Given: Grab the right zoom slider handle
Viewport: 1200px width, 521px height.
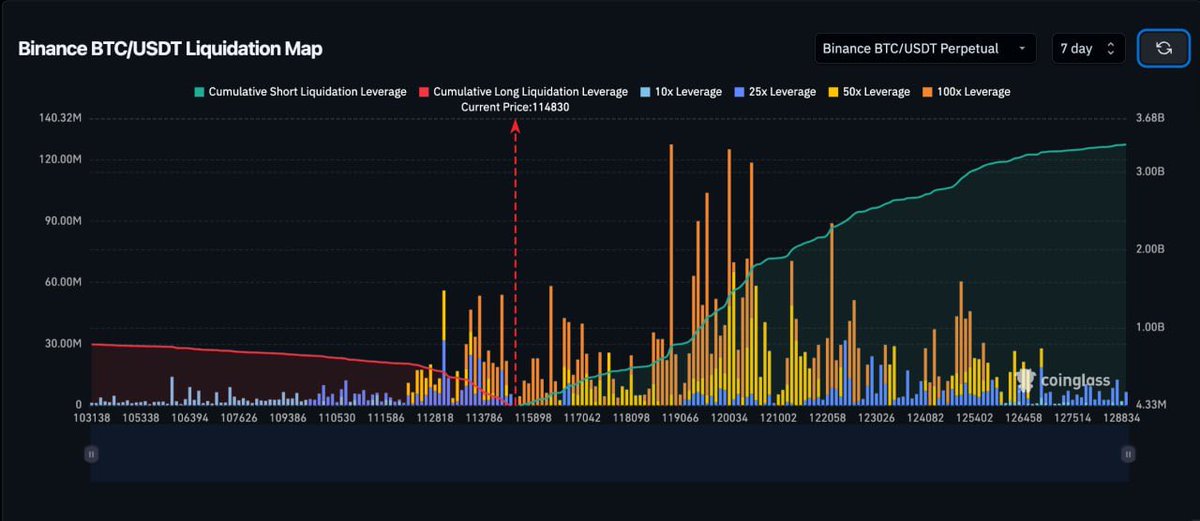Looking at the screenshot, I should [x=1128, y=454].
